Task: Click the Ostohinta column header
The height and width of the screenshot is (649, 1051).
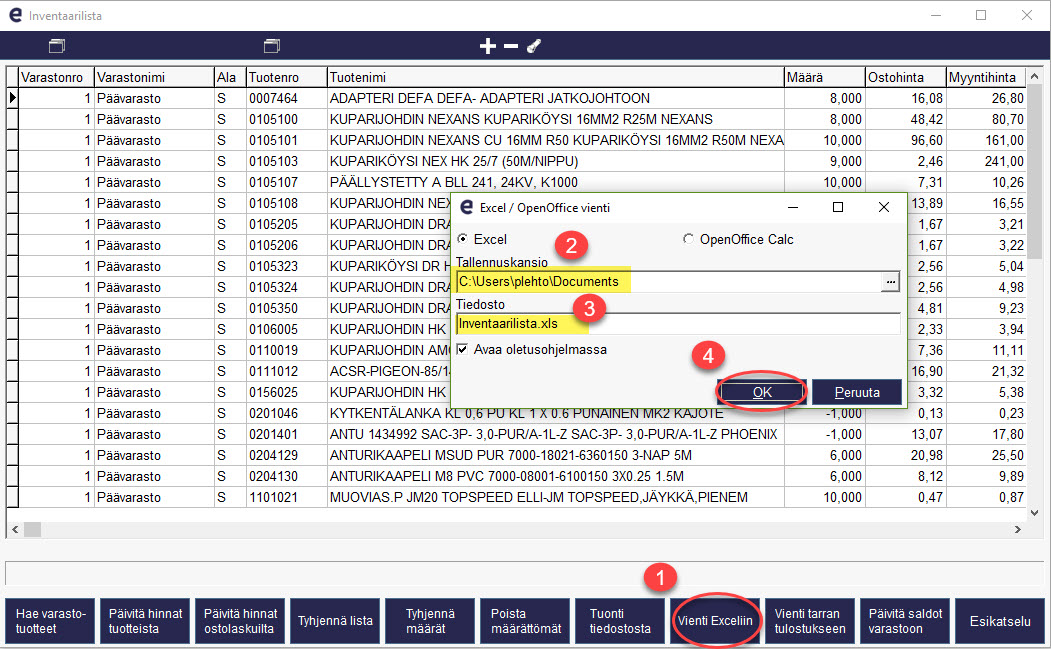Action: coord(906,77)
